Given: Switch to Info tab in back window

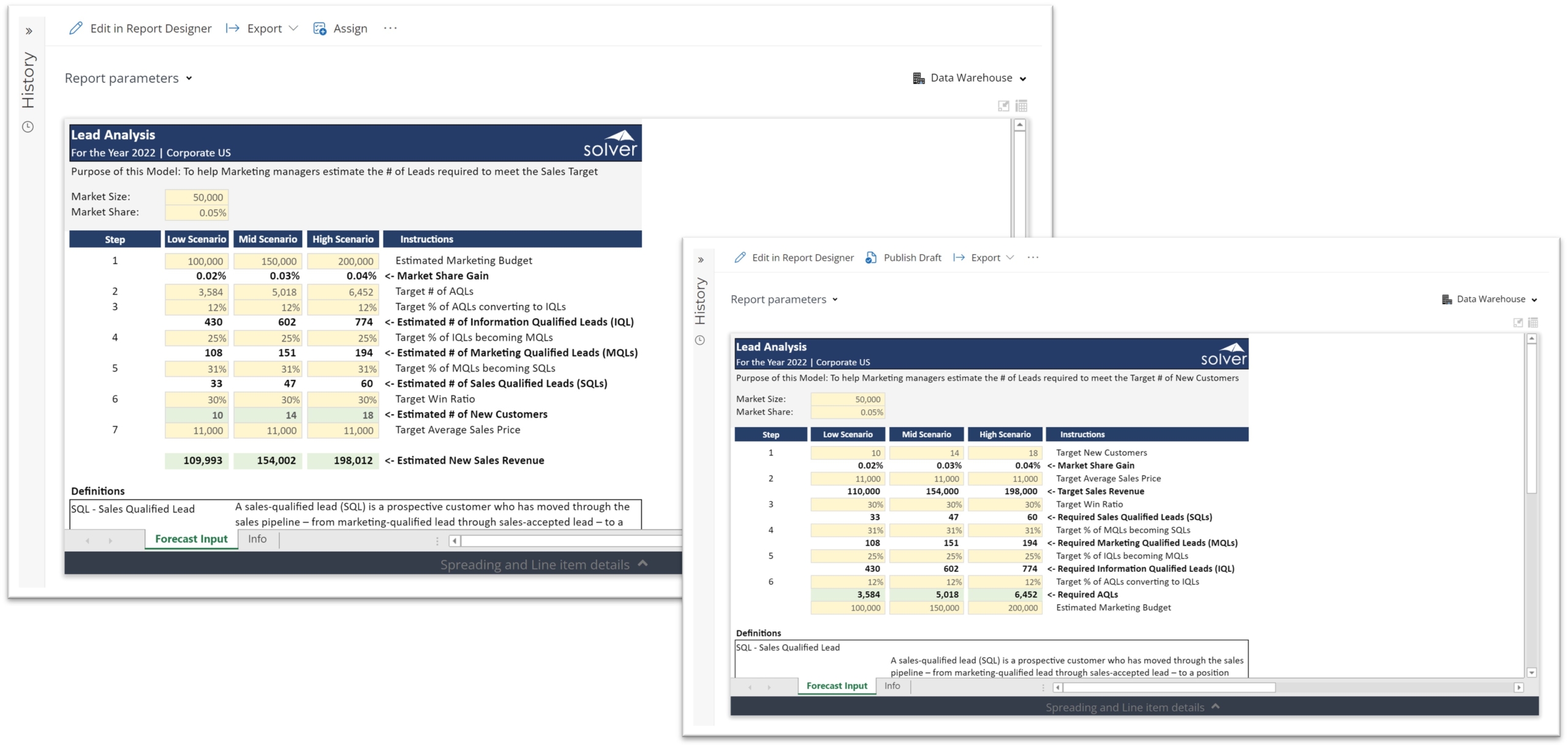Looking at the screenshot, I should click(x=257, y=539).
